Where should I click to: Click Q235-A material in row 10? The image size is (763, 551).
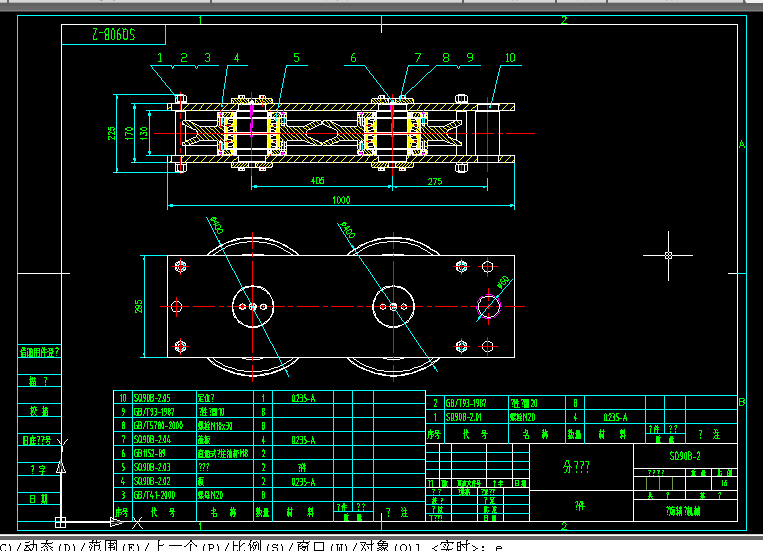pyautogui.click(x=304, y=398)
